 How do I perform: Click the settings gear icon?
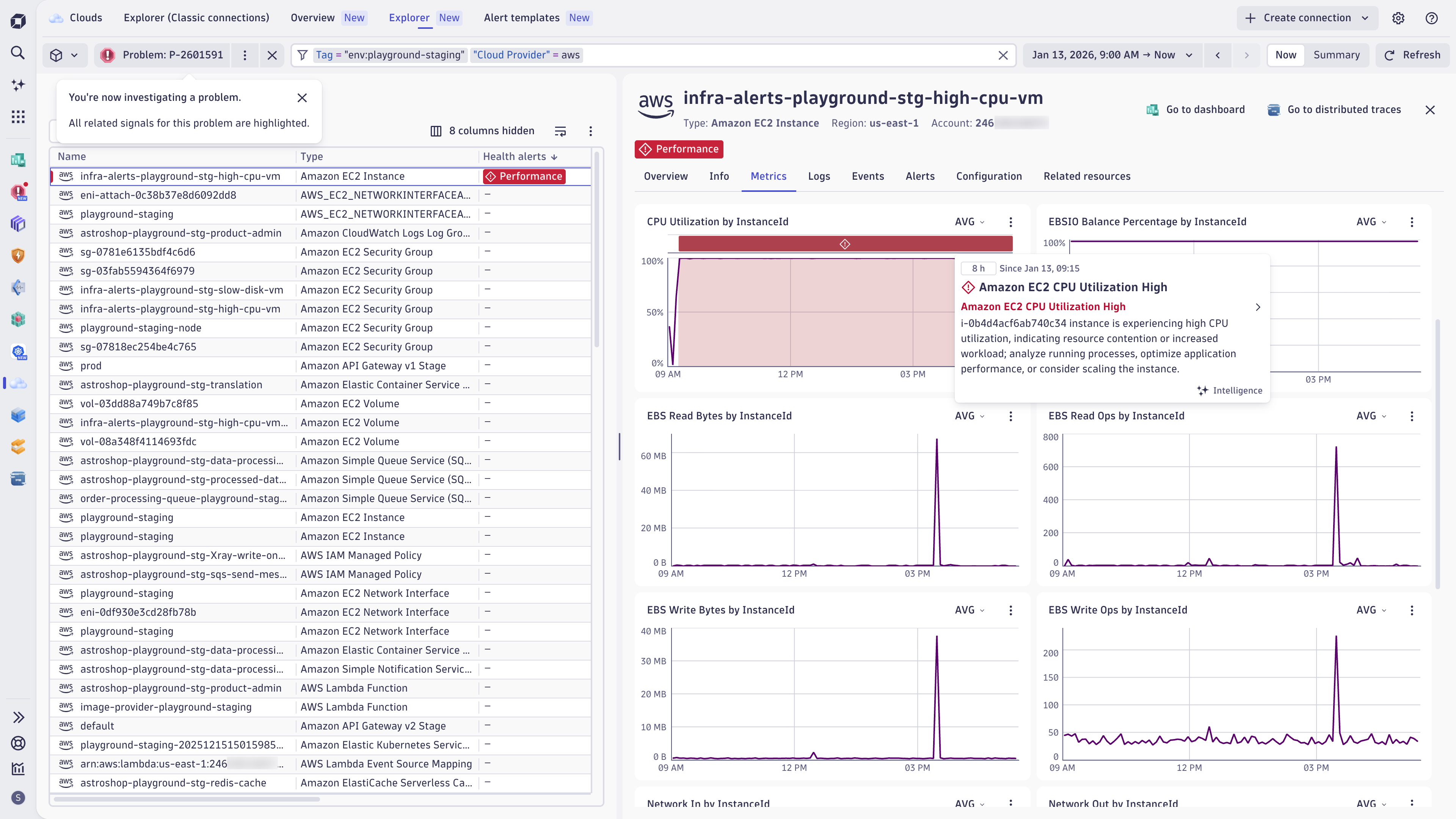click(1398, 18)
